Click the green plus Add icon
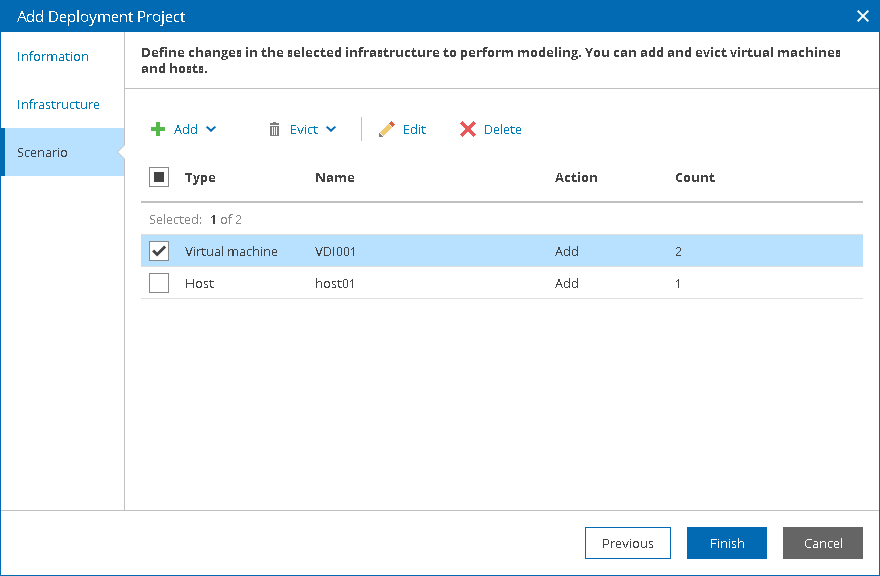This screenshot has width=880, height=576. click(158, 129)
